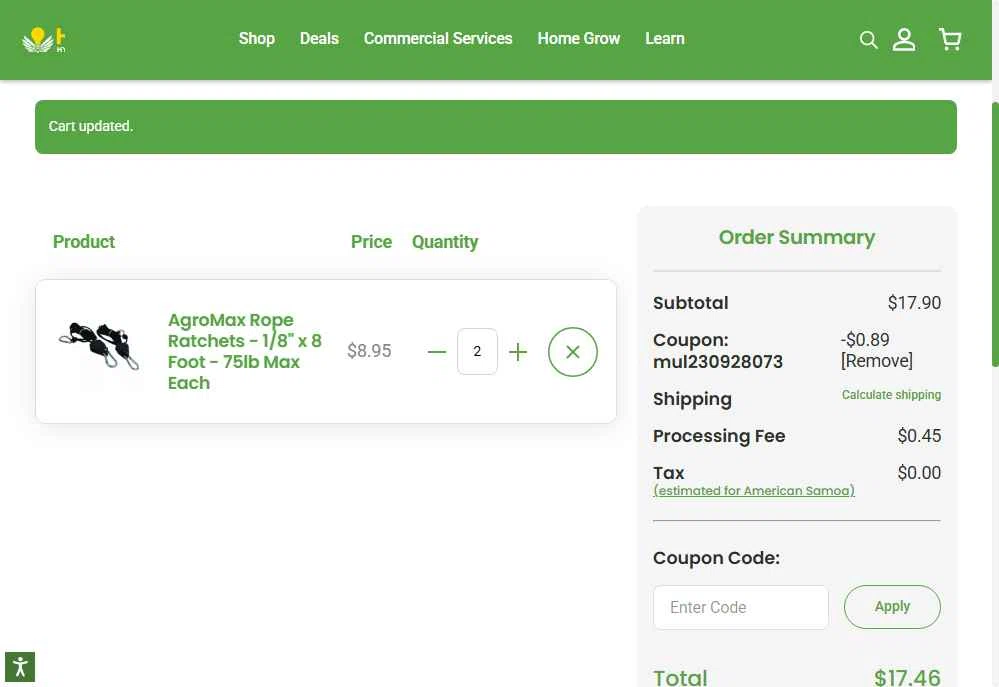This screenshot has width=999, height=687.
Task: Open the user account icon
Action: point(903,40)
